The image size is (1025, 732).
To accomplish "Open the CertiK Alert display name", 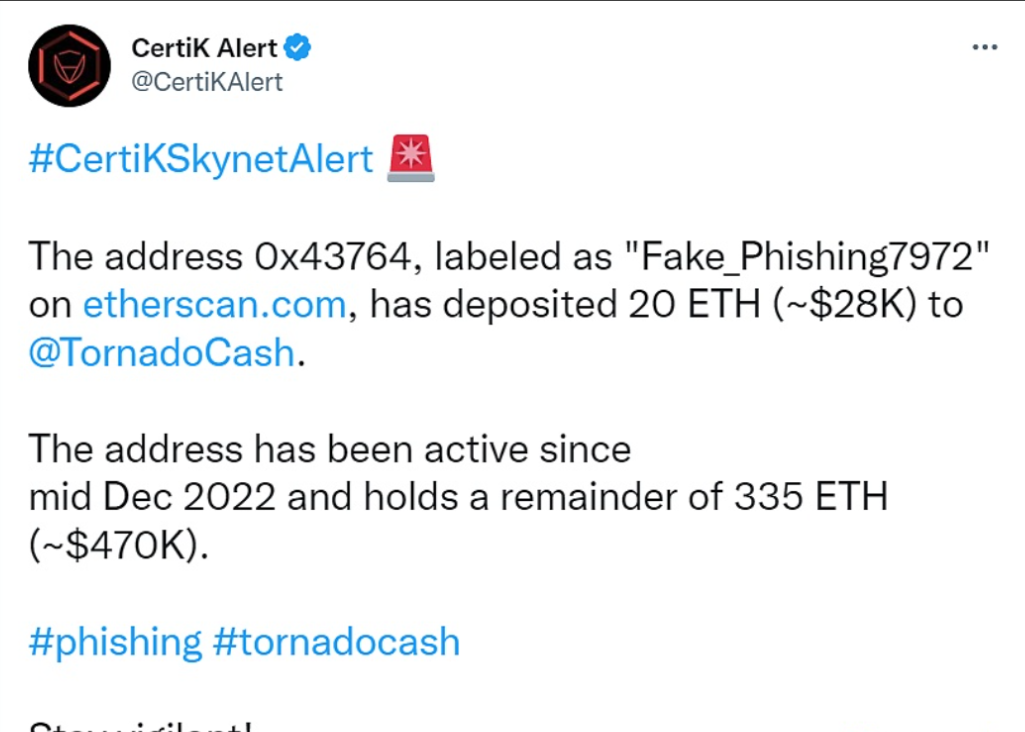I will coord(204,48).
